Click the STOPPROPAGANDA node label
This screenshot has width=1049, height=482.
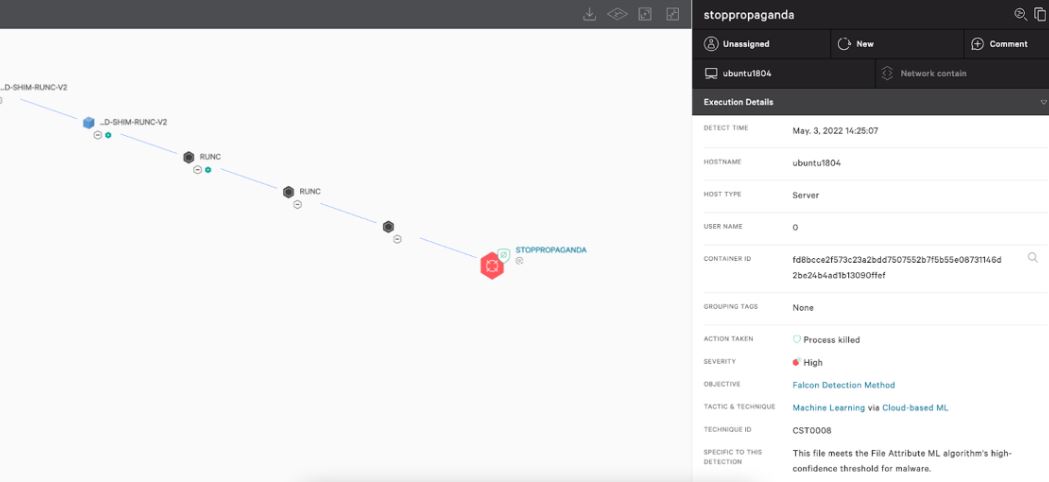point(551,250)
